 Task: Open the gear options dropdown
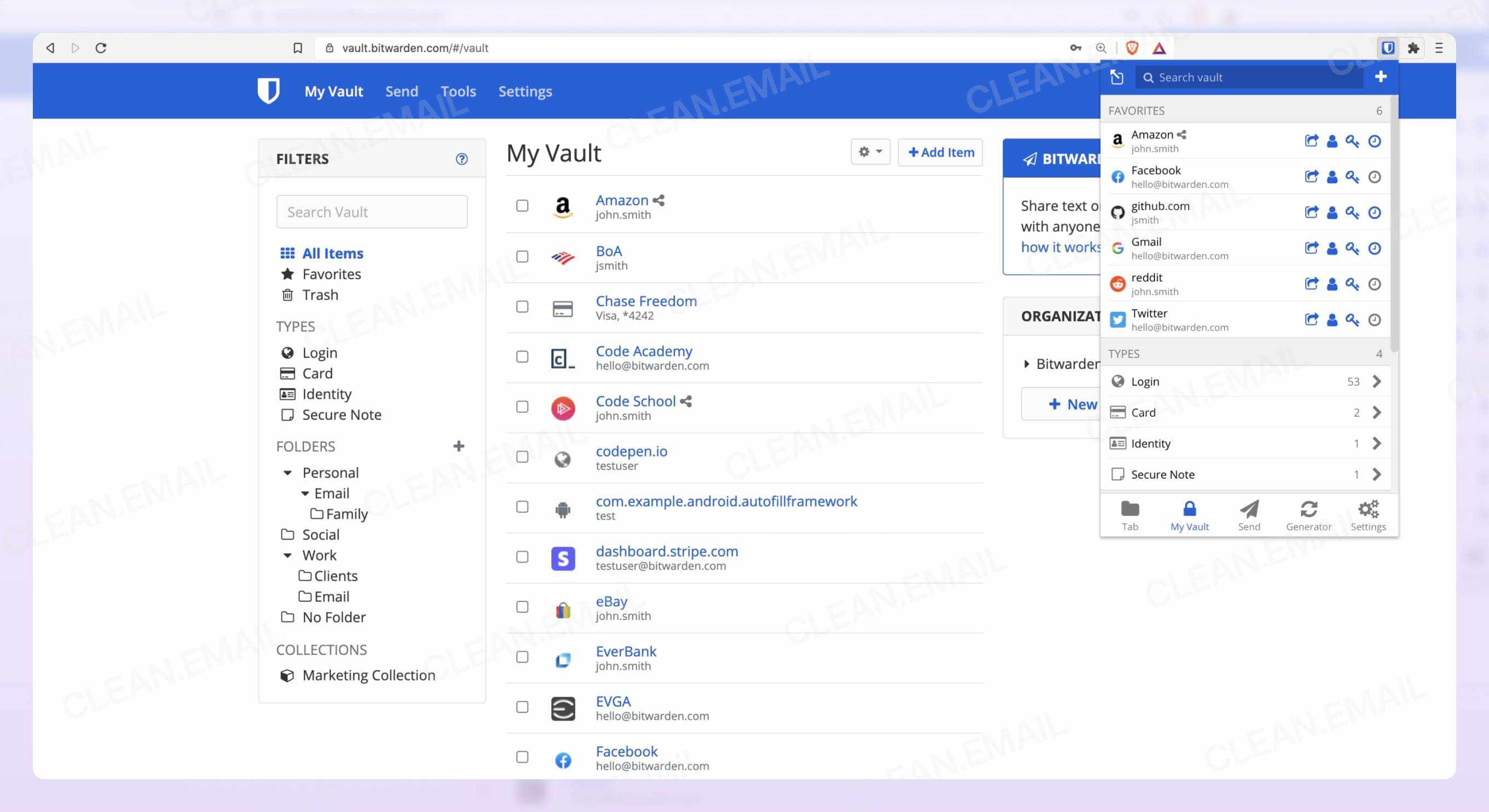pyautogui.click(x=870, y=152)
